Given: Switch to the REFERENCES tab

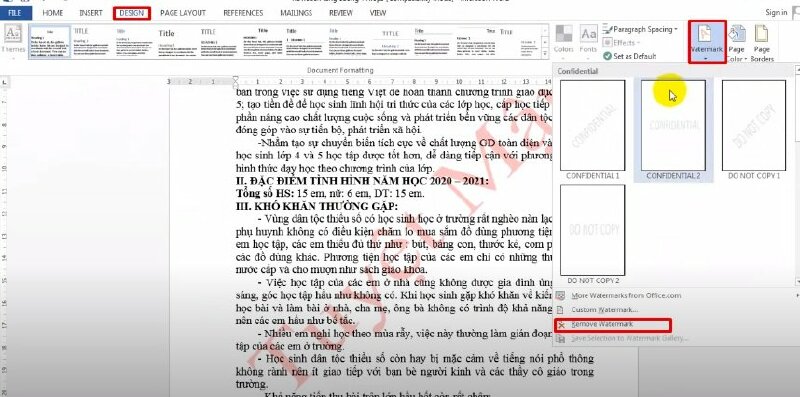Looking at the screenshot, I should (243, 13).
